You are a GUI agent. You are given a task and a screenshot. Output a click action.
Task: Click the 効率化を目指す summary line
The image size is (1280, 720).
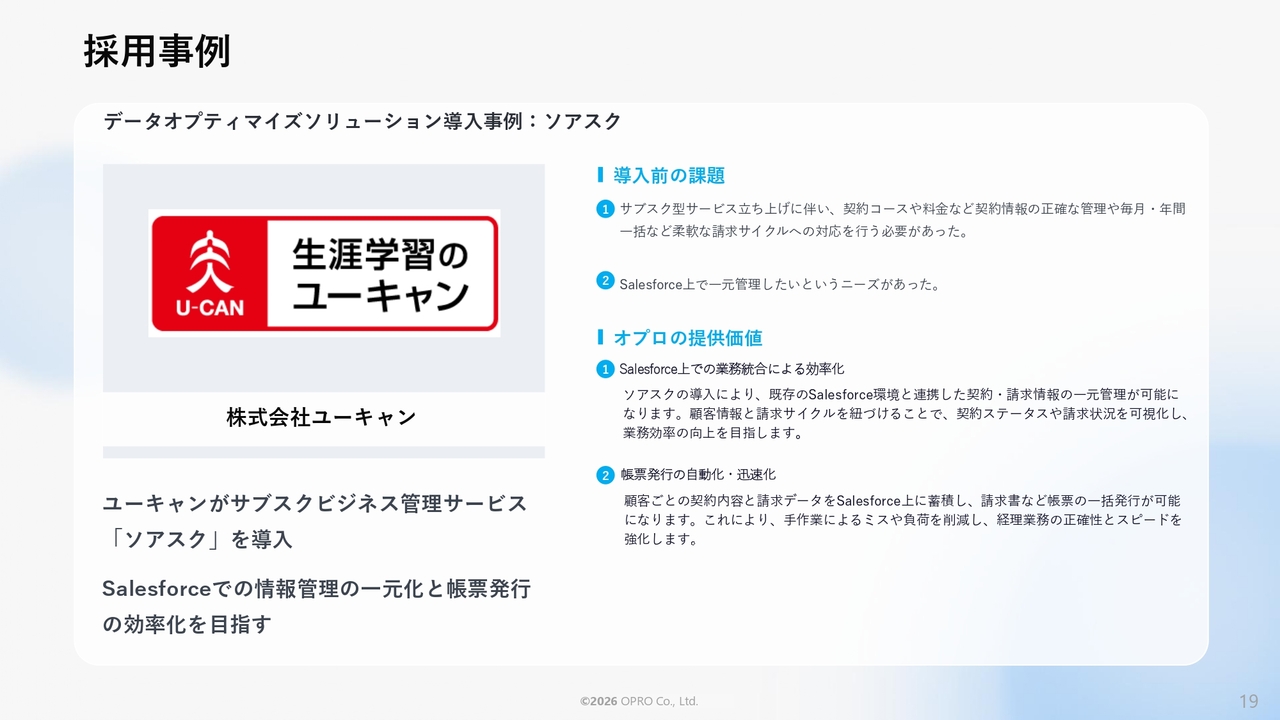click(187, 625)
